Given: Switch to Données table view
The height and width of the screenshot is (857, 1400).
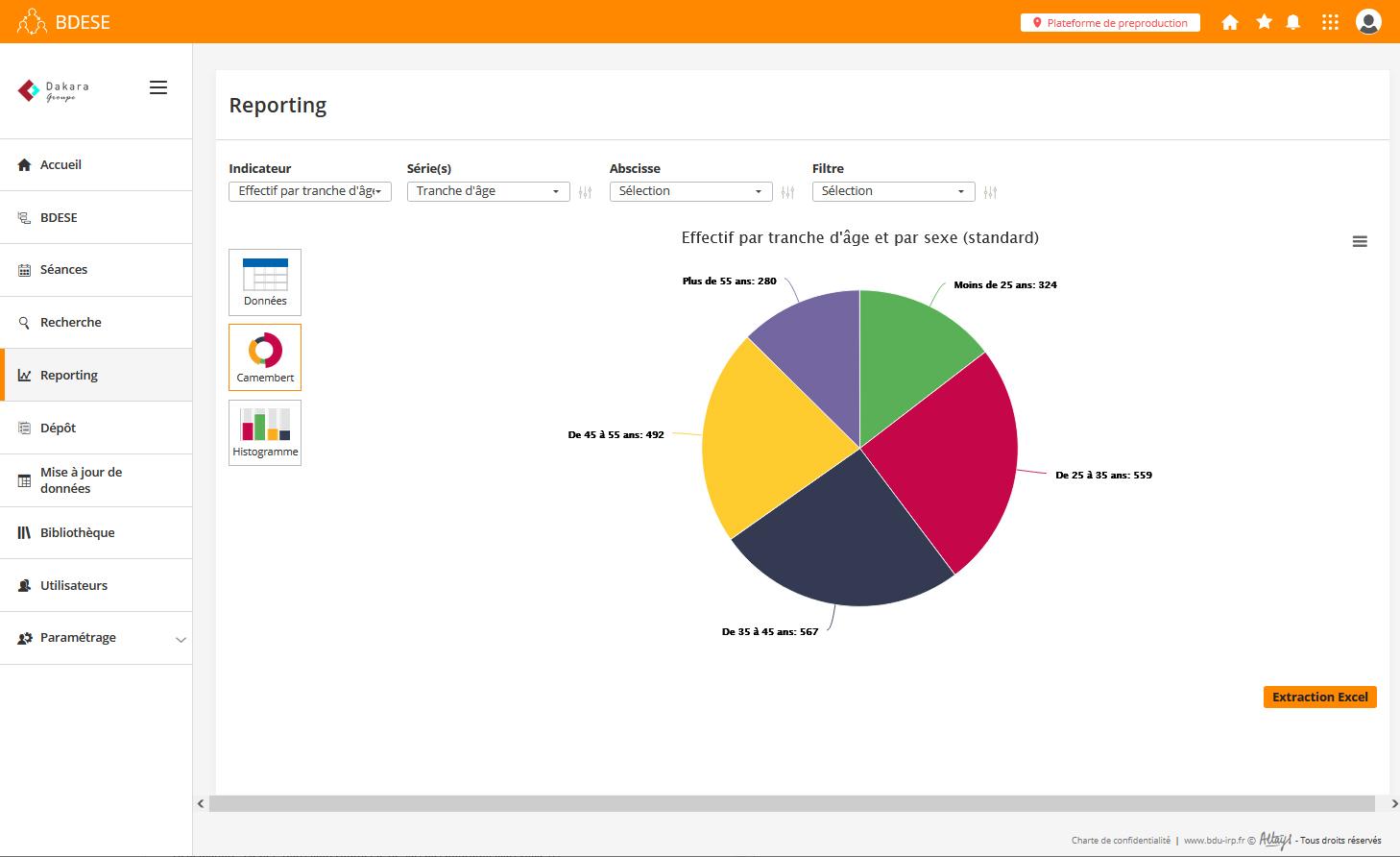Looking at the screenshot, I should pyautogui.click(x=265, y=282).
